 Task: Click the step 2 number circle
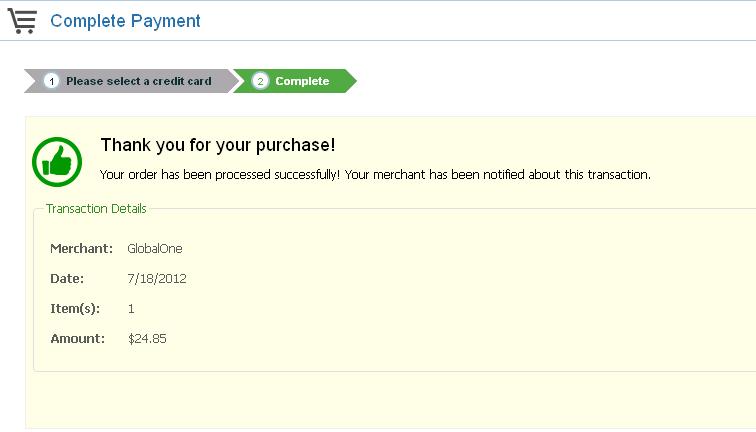pos(260,81)
